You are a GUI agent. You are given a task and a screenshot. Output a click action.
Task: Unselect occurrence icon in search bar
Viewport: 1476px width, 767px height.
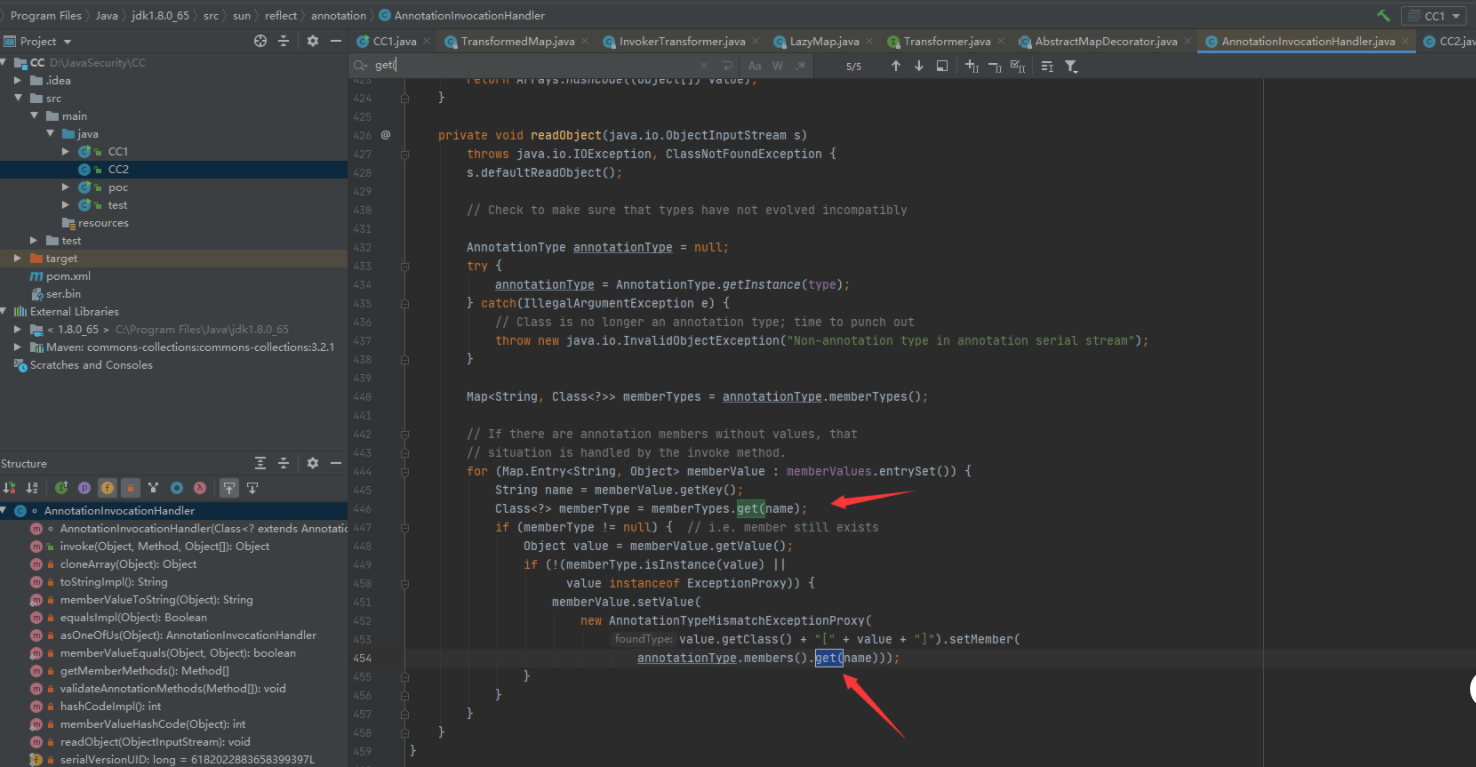(x=994, y=65)
